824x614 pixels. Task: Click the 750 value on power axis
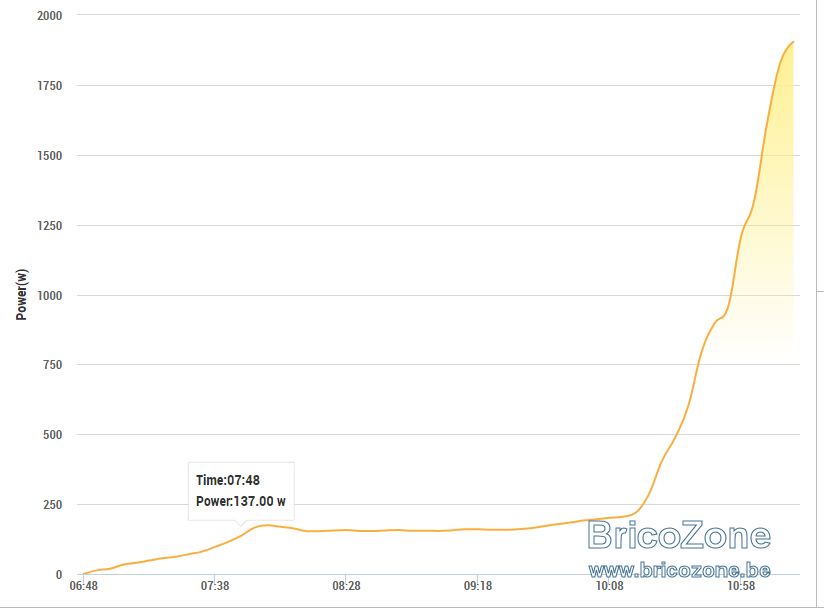pyautogui.click(x=53, y=365)
